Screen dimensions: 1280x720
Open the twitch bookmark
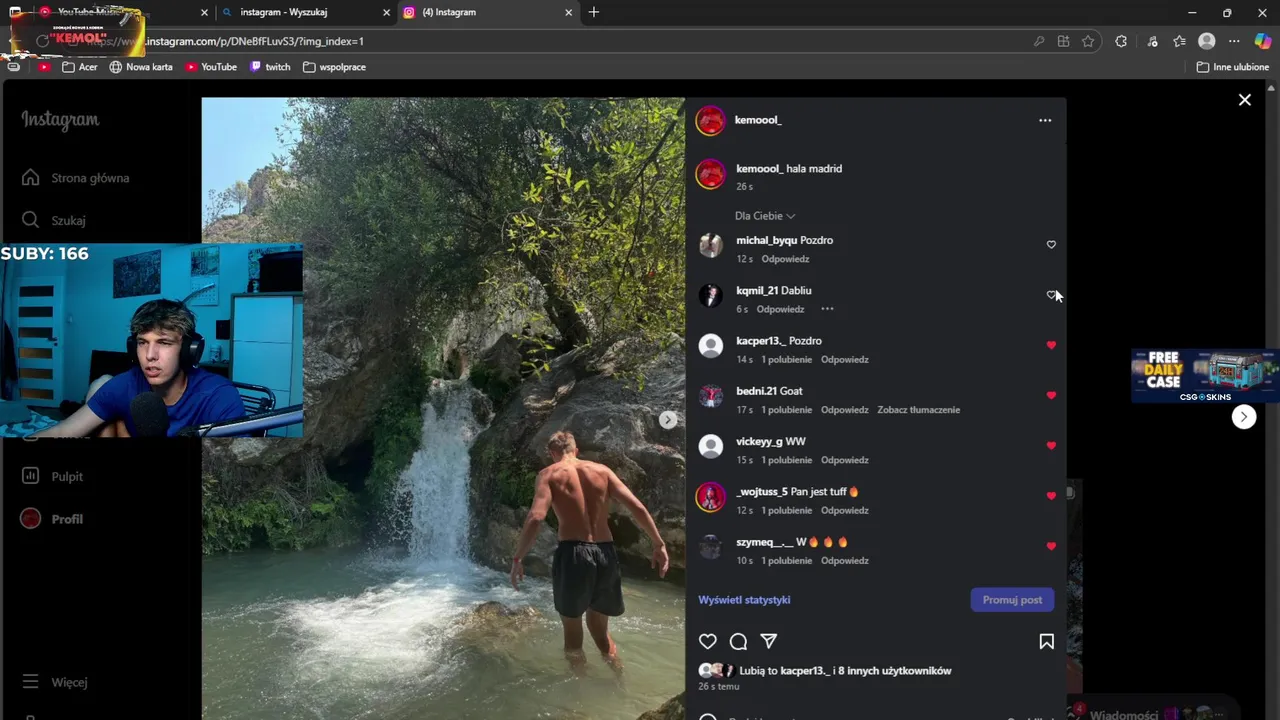[x=270, y=67]
